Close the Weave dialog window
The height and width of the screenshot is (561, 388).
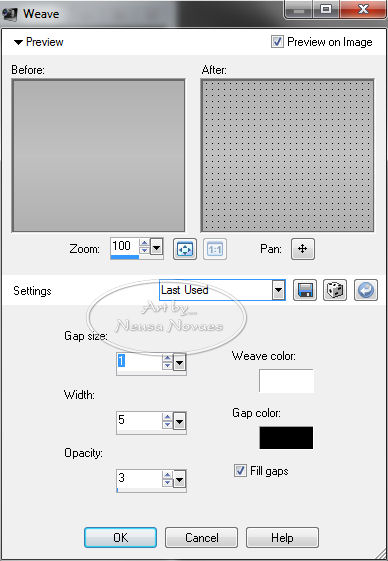[363, 9]
